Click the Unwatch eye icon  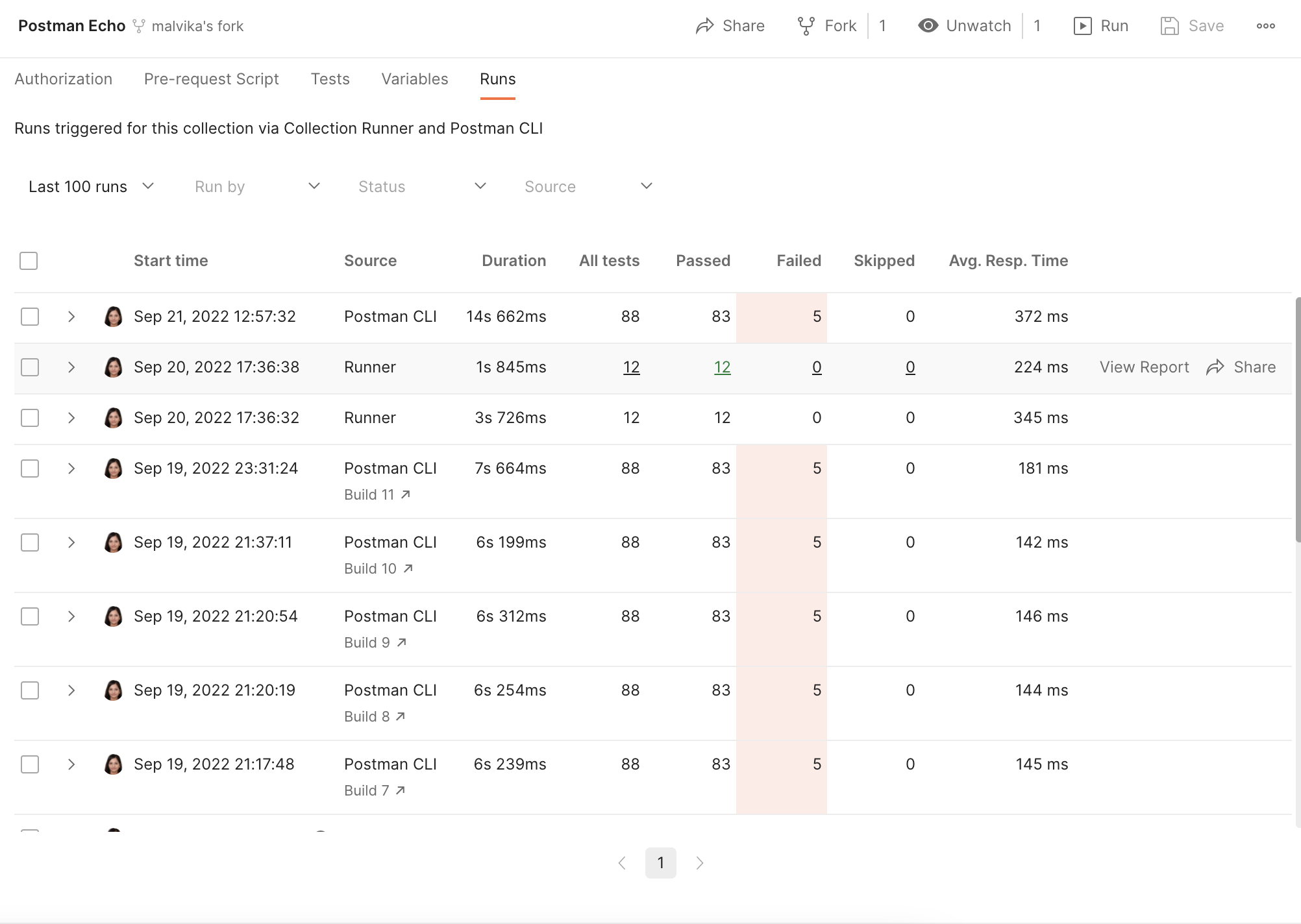click(x=928, y=25)
